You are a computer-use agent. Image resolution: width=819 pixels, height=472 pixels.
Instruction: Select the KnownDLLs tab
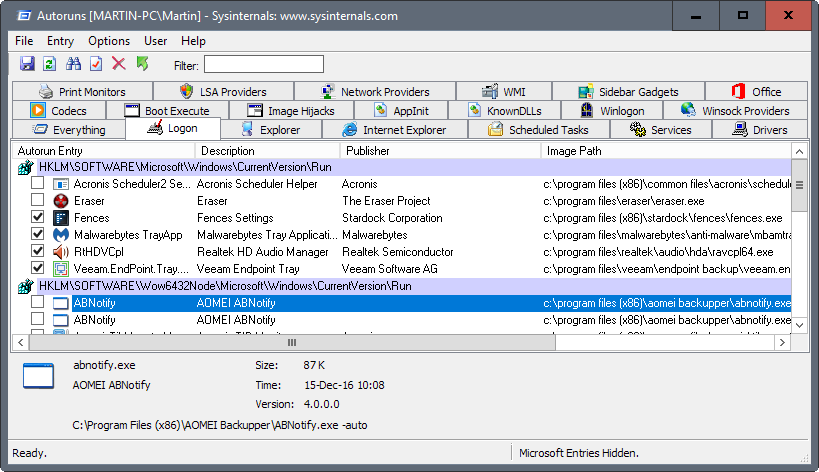tap(505, 111)
